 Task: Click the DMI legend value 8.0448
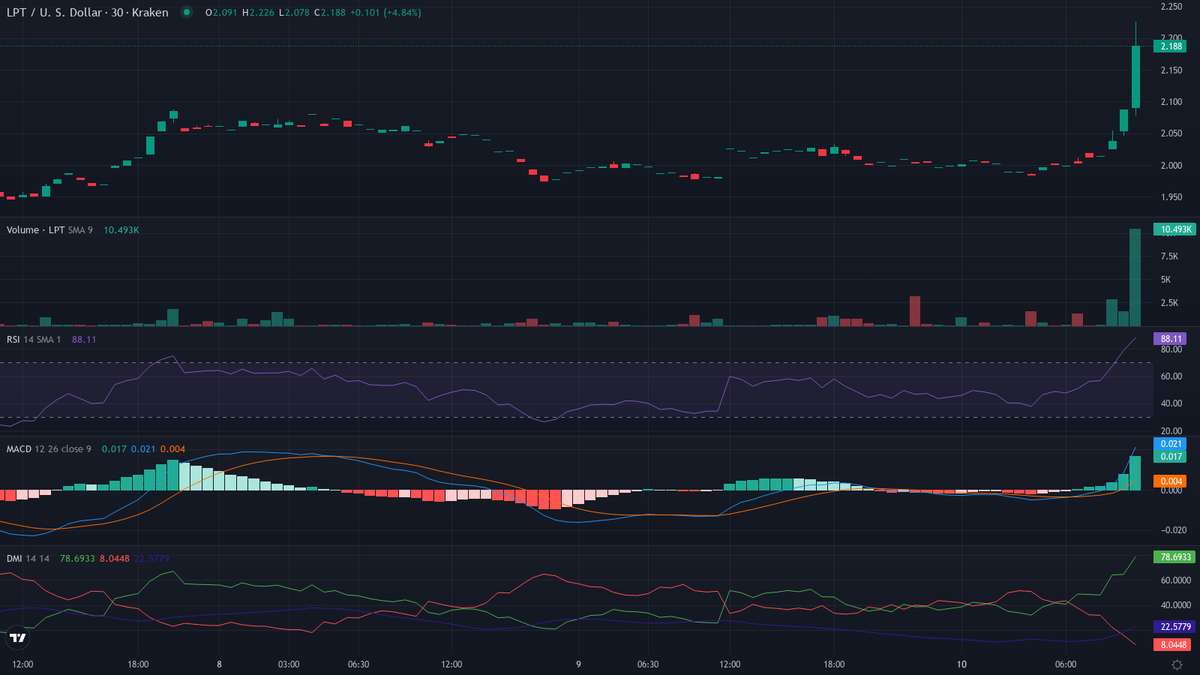(x=114, y=559)
